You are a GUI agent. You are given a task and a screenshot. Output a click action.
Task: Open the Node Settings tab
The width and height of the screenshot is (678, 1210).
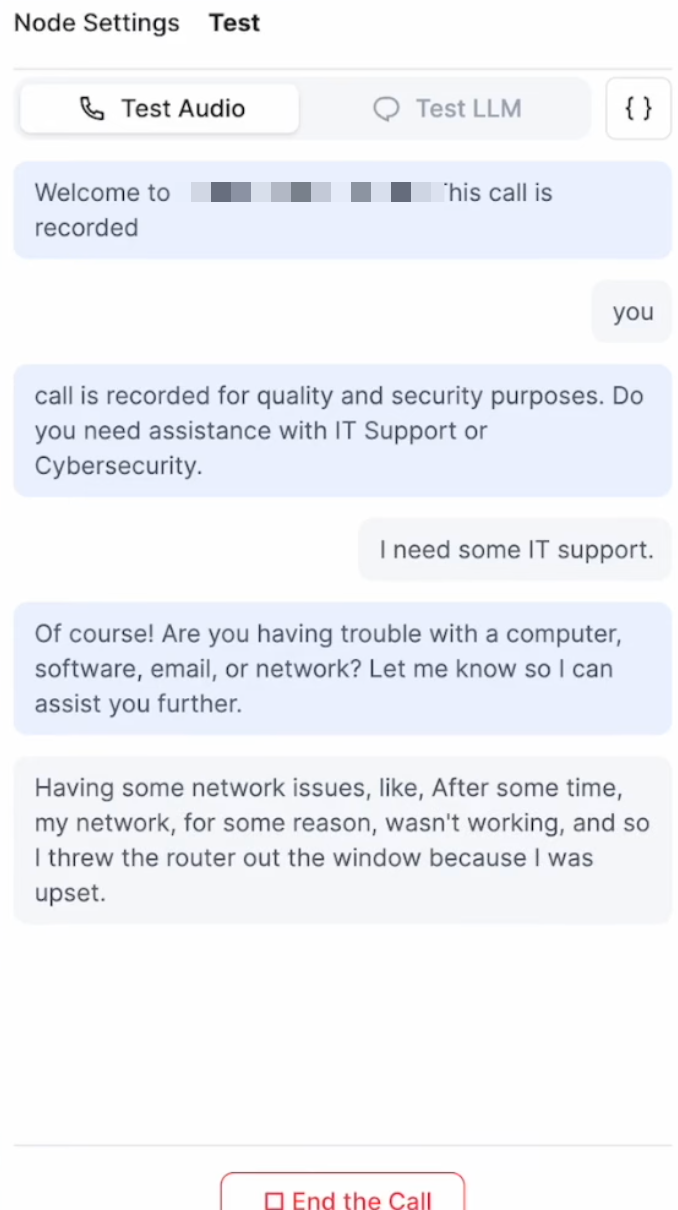pos(97,23)
